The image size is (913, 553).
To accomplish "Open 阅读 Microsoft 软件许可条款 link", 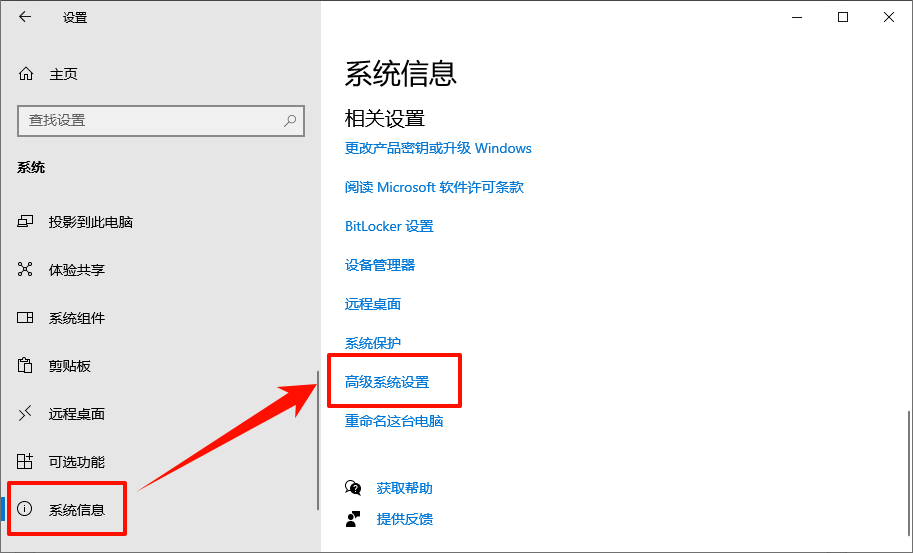I will tap(434, 187).
